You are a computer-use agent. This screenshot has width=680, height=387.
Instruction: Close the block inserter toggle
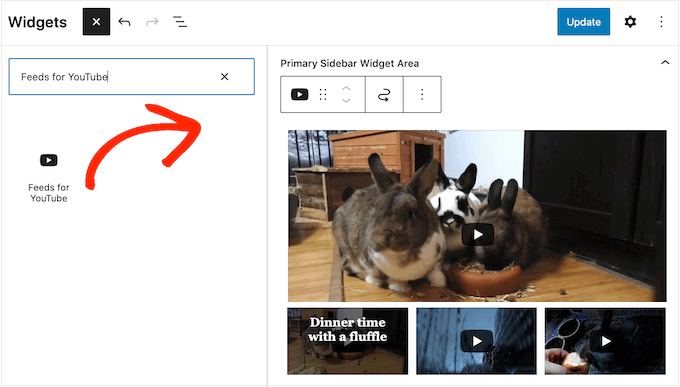(x=96, y=22)
